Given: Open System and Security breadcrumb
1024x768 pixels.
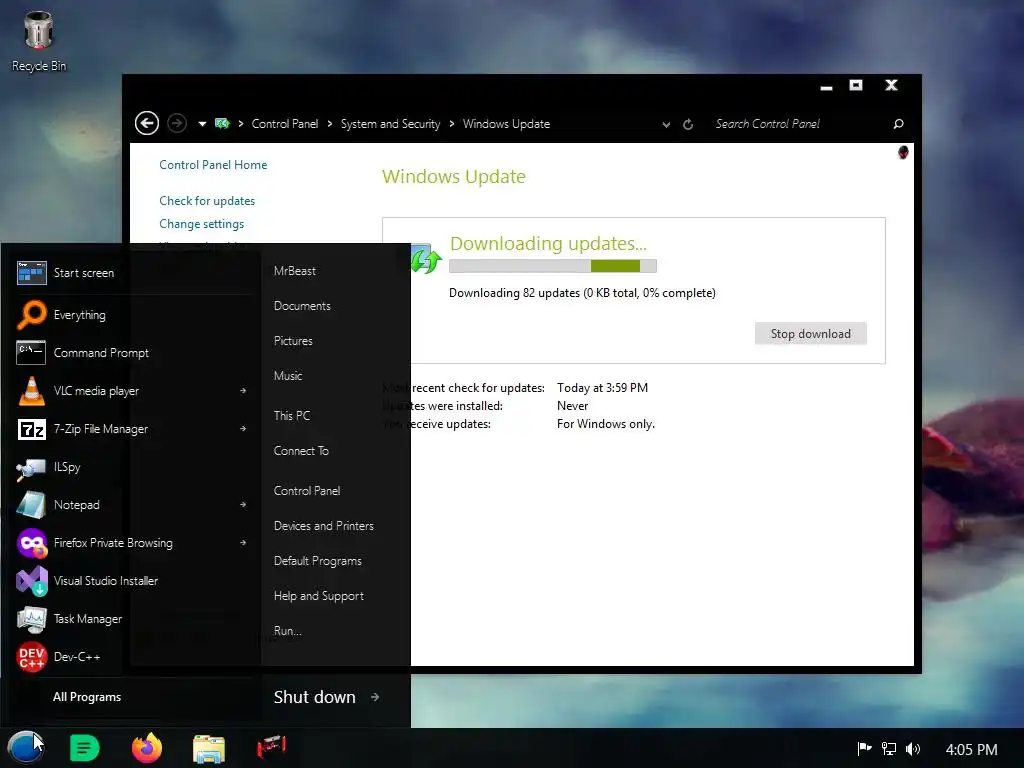Looking at the screenshot, I should point(391,124).
